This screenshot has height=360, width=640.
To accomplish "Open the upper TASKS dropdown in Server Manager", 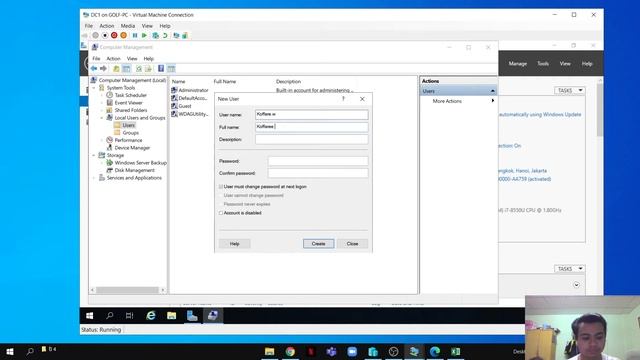I will [x=570, y=90].
